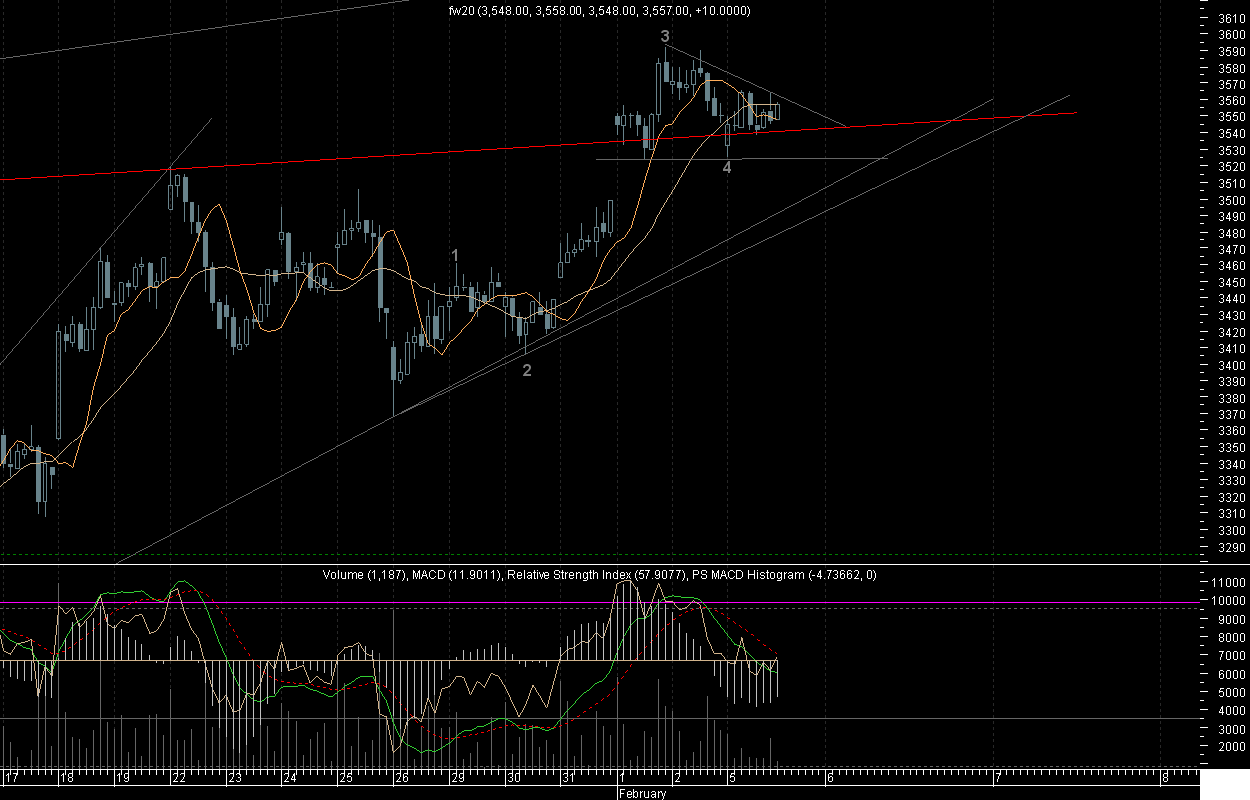Screen dimensions: 1250x800
Task: Click the 3290 price axis label
Action: click(1231, 547)
